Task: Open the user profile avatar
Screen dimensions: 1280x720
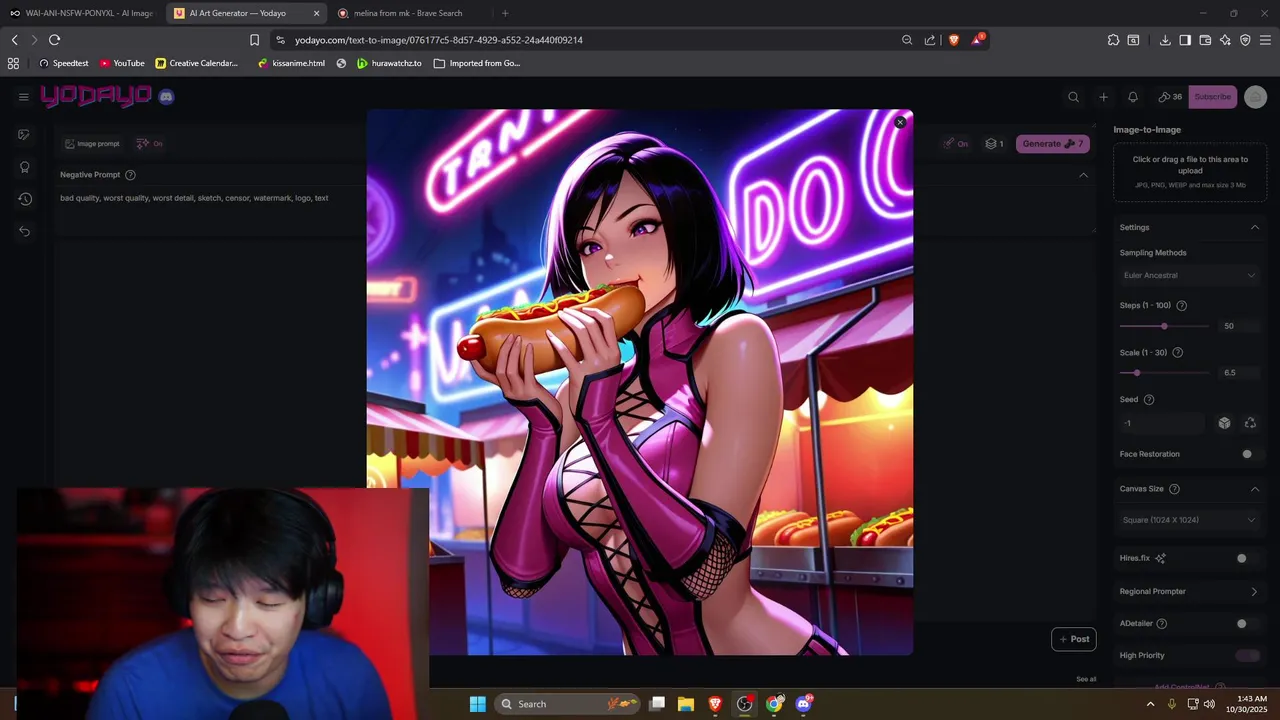Action: tap(1256, 97)
